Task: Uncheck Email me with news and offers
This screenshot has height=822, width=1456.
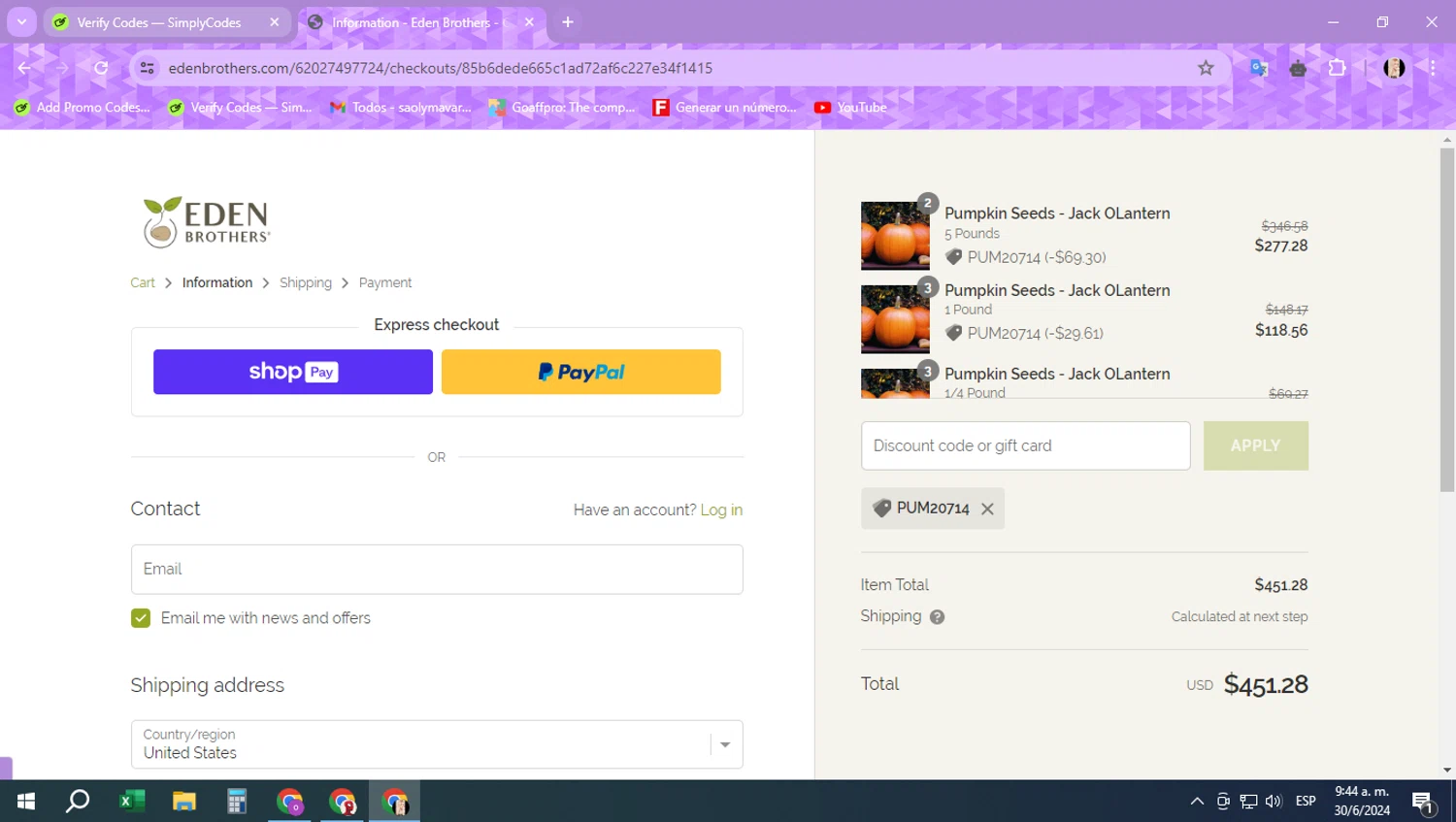Action: tap(141, 618)
